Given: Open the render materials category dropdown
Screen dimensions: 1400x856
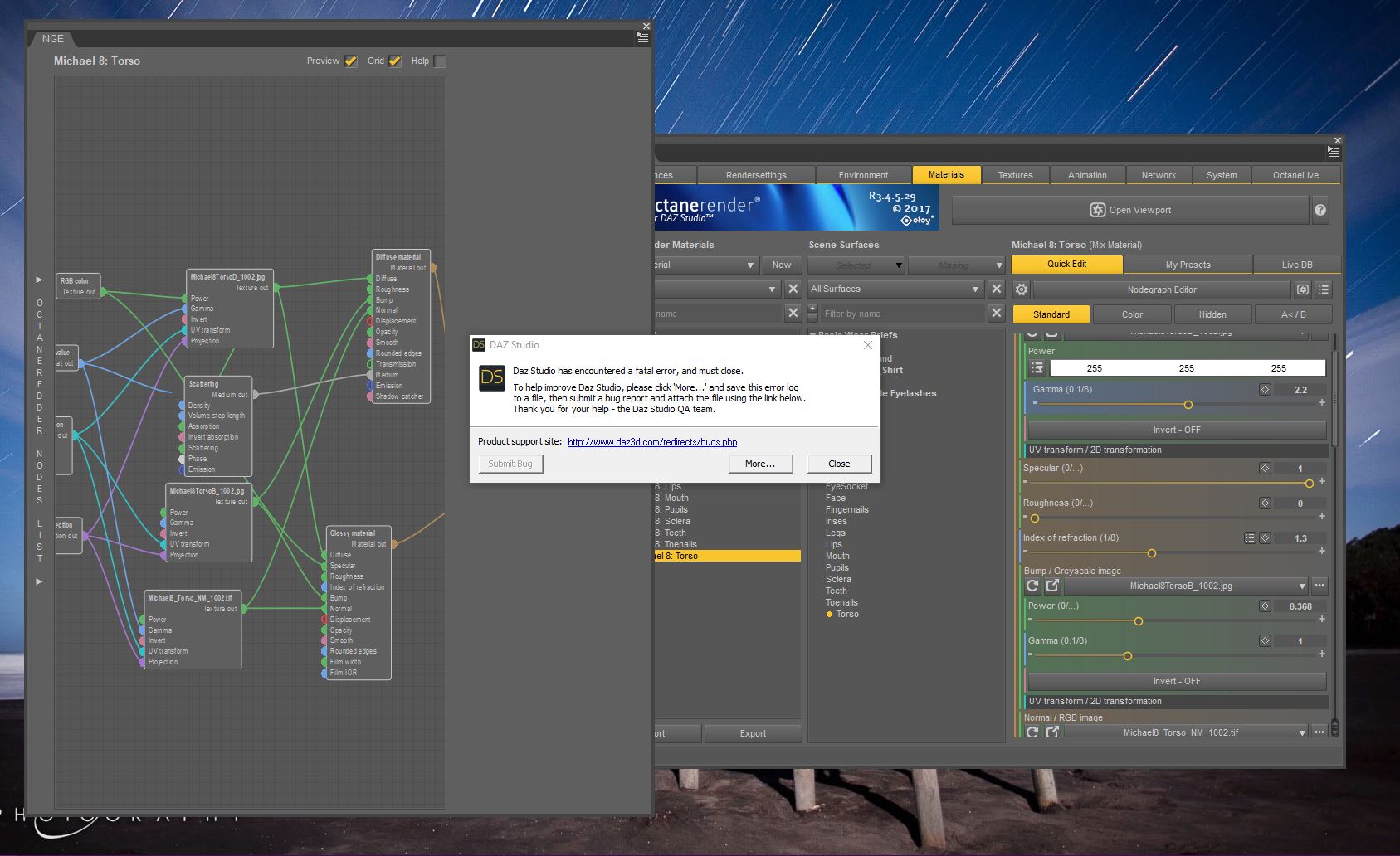Looking at the screenshot, I should coord(717,289).
